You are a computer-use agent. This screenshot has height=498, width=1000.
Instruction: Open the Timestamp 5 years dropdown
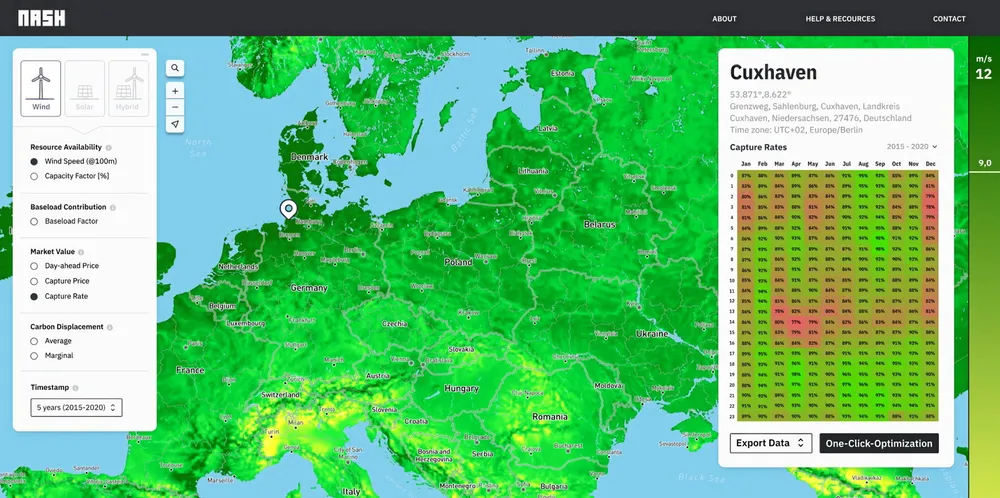click(x=76, y=407)
